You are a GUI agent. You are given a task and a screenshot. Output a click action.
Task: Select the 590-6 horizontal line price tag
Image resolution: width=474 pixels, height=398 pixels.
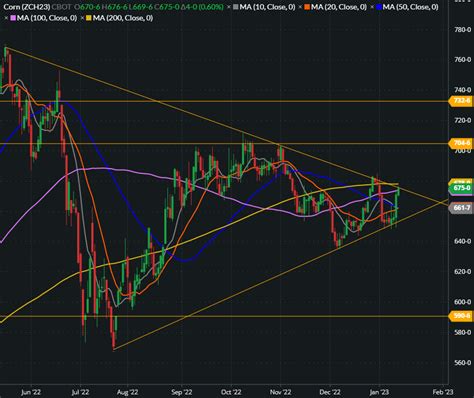point(461,315)
